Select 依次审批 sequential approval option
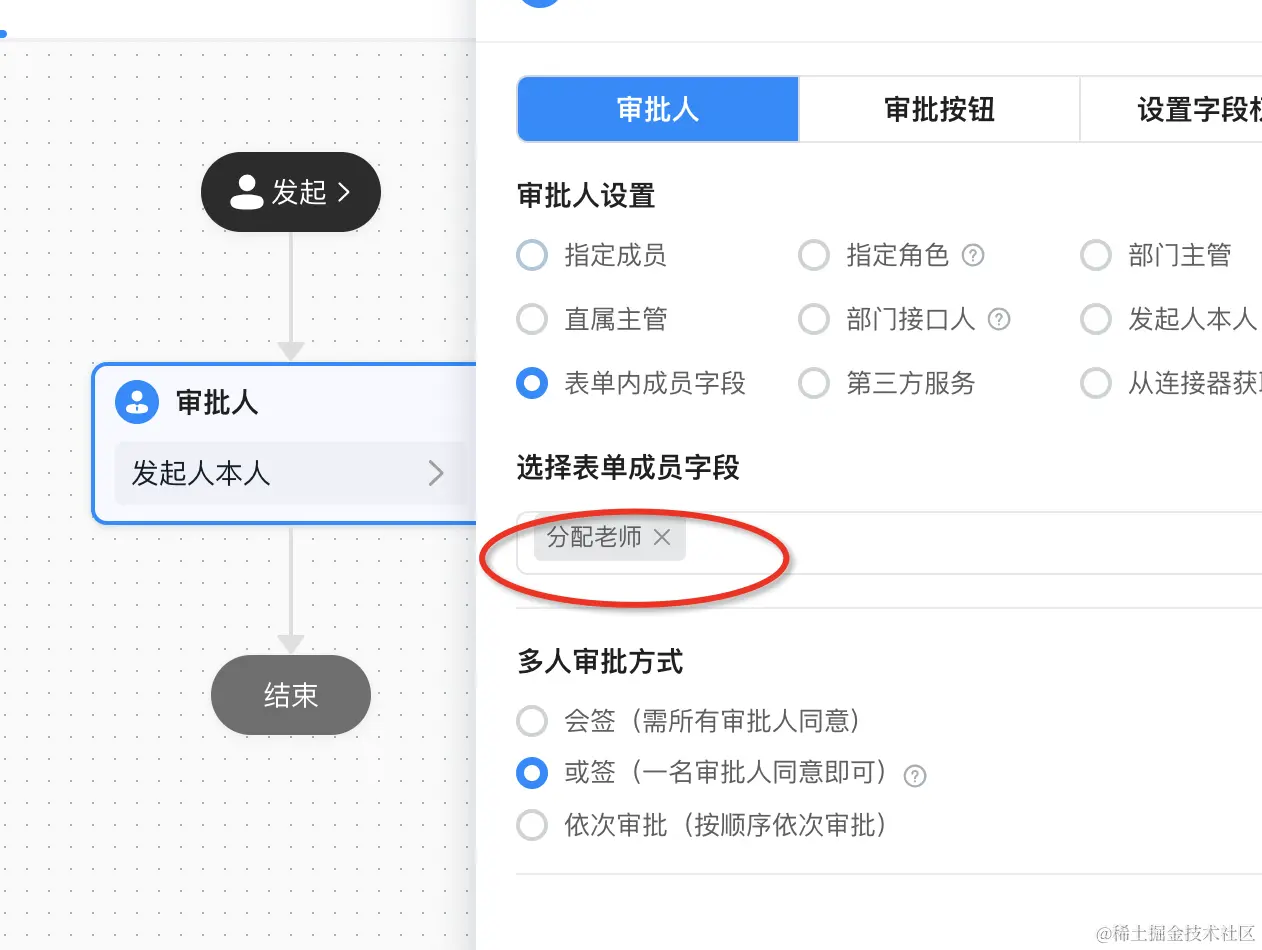Screen dimensions: 1262x950 [x=532, y=825]
